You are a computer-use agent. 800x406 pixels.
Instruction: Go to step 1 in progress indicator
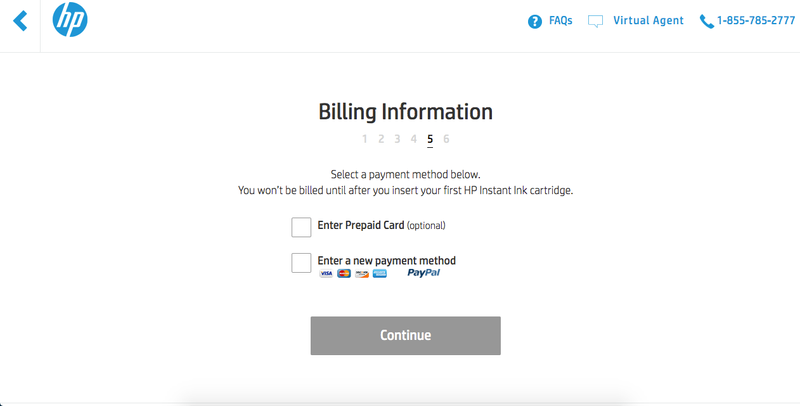(x=365, y=139)
